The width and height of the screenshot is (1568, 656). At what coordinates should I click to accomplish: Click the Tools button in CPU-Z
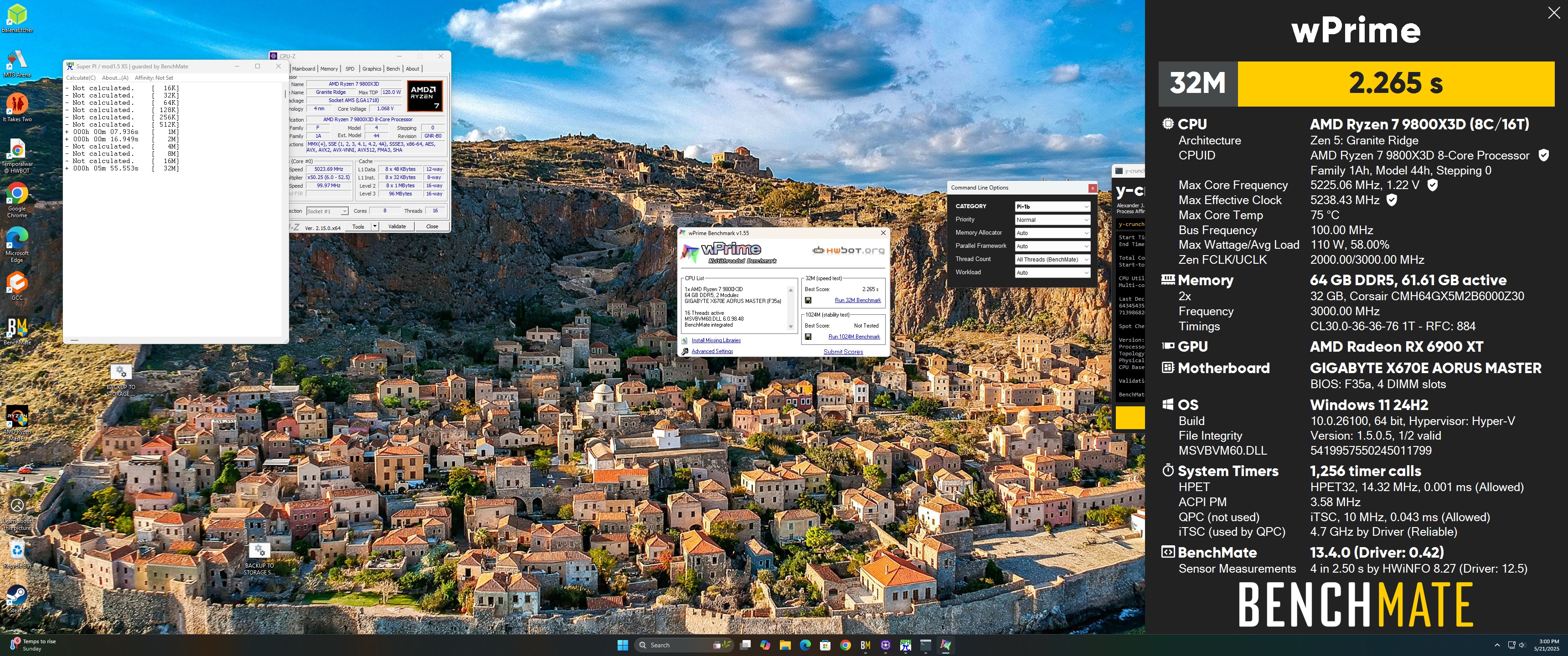358,226
